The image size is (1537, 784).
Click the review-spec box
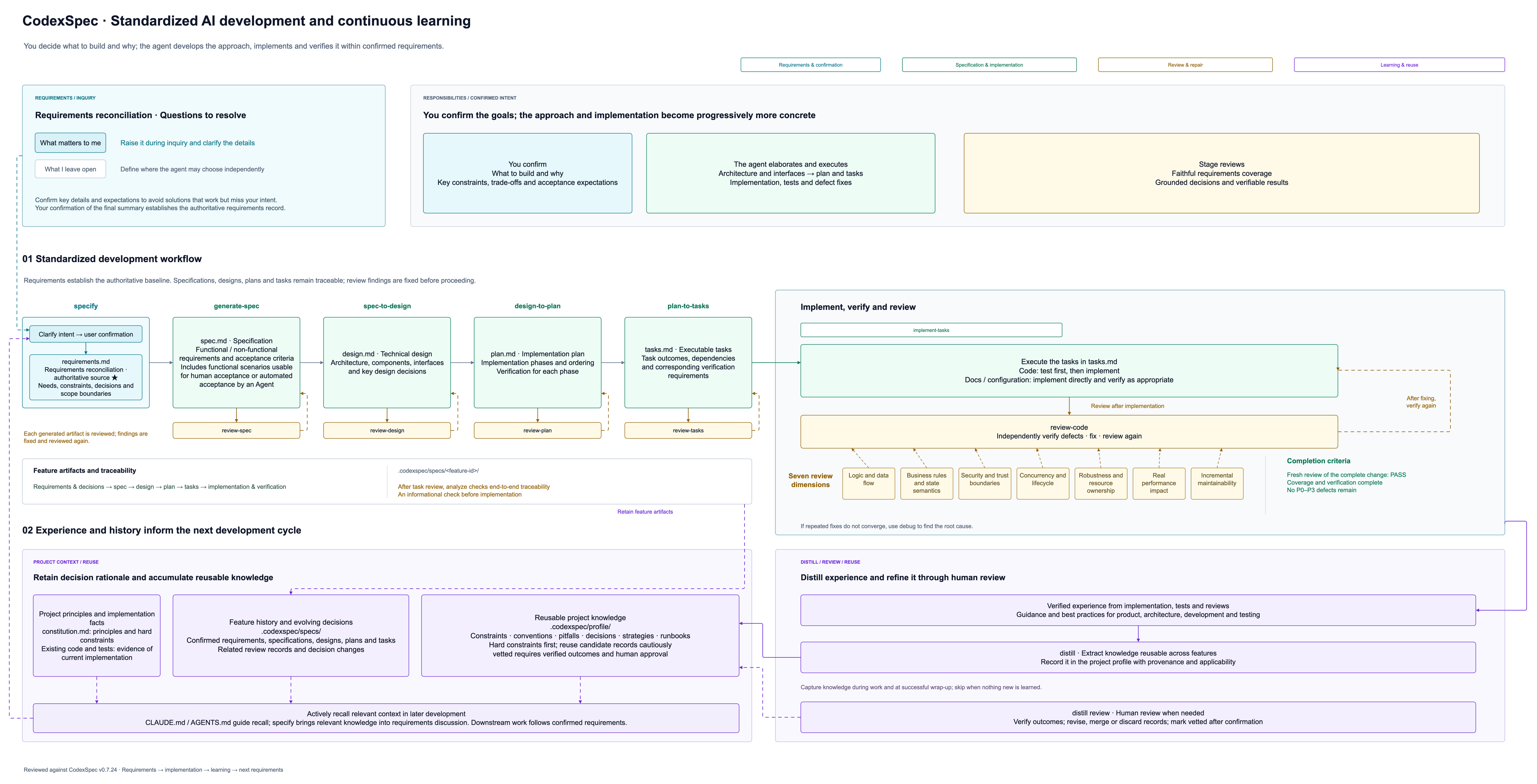pyautogui.click(x=236, y=430)
